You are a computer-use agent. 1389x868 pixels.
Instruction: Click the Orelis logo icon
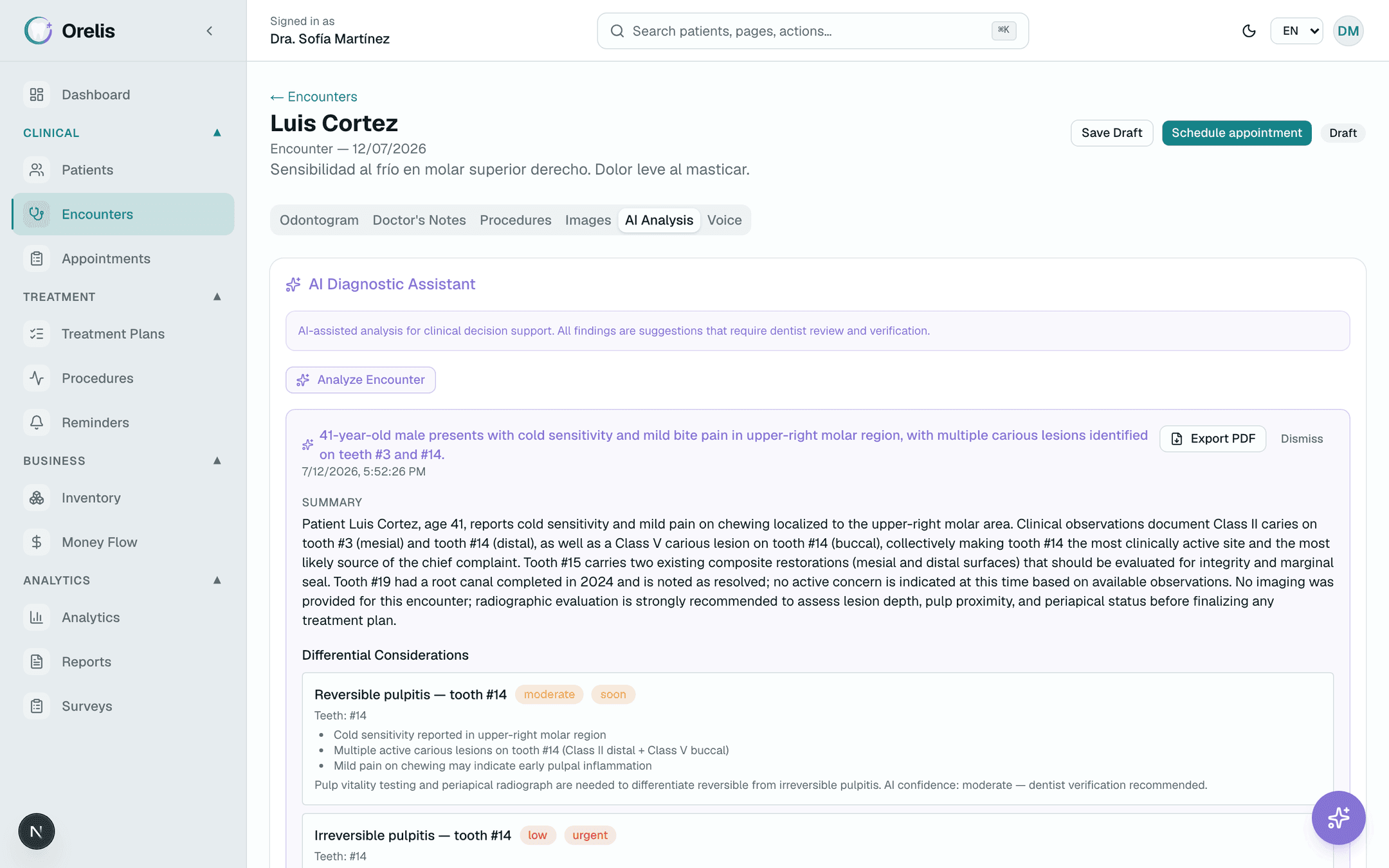[38, 30]
